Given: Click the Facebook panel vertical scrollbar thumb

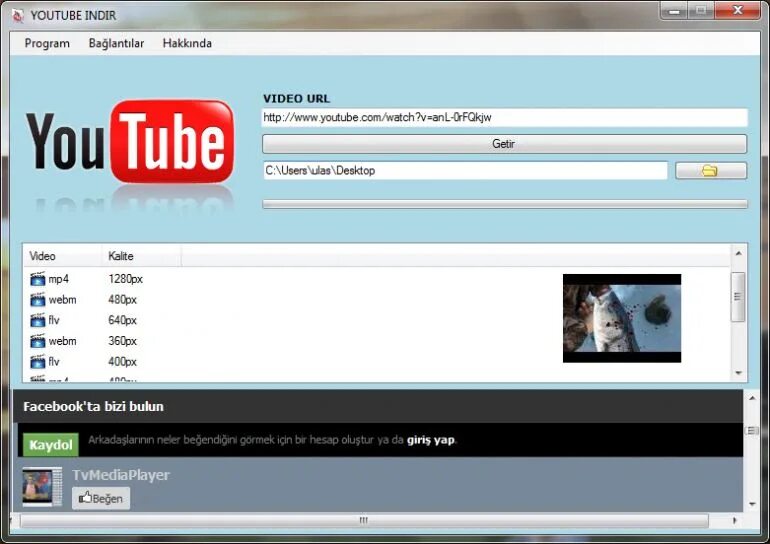Looking at the screenshot, I should (x=752, y=431).
